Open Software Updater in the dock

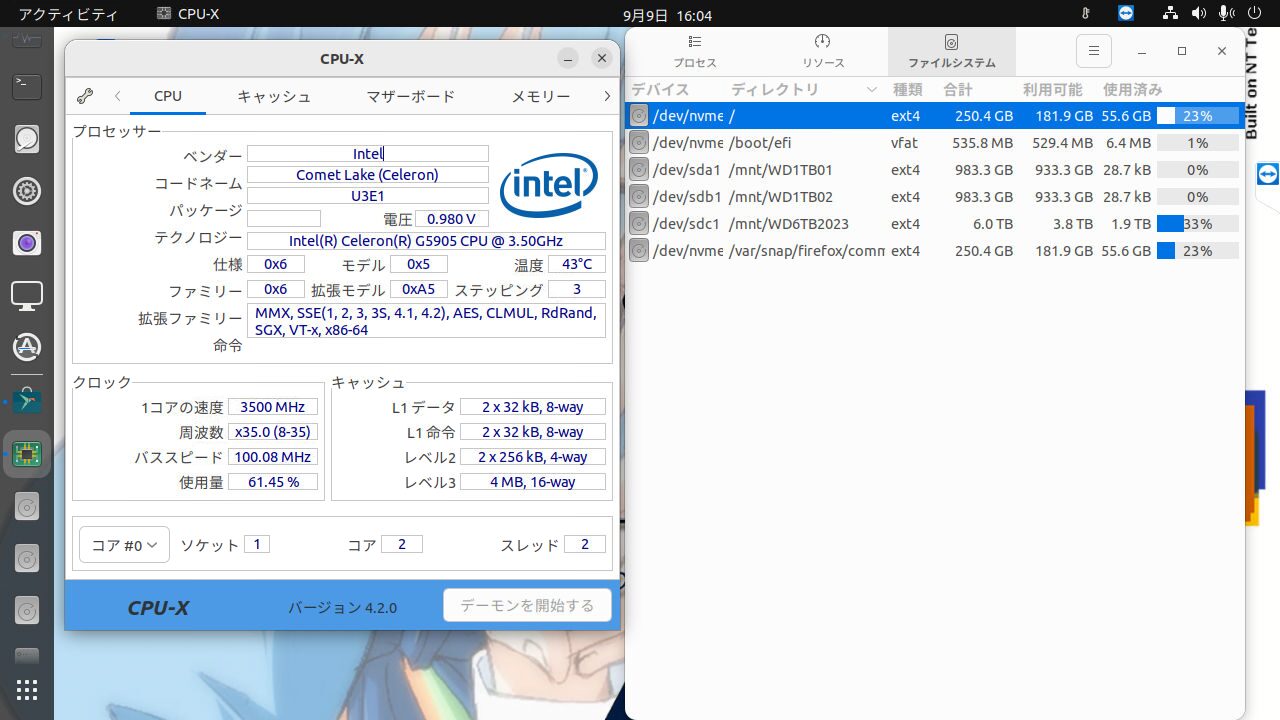click(27, 347)
